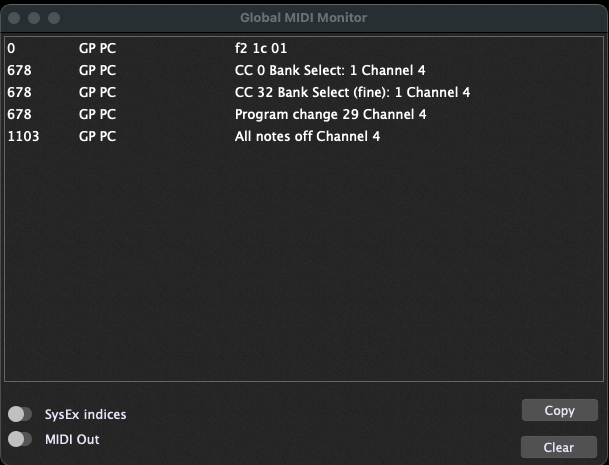Select the 'f2 1c 01' message row
This screenshot has width=609, height=465.
[304, 49]
